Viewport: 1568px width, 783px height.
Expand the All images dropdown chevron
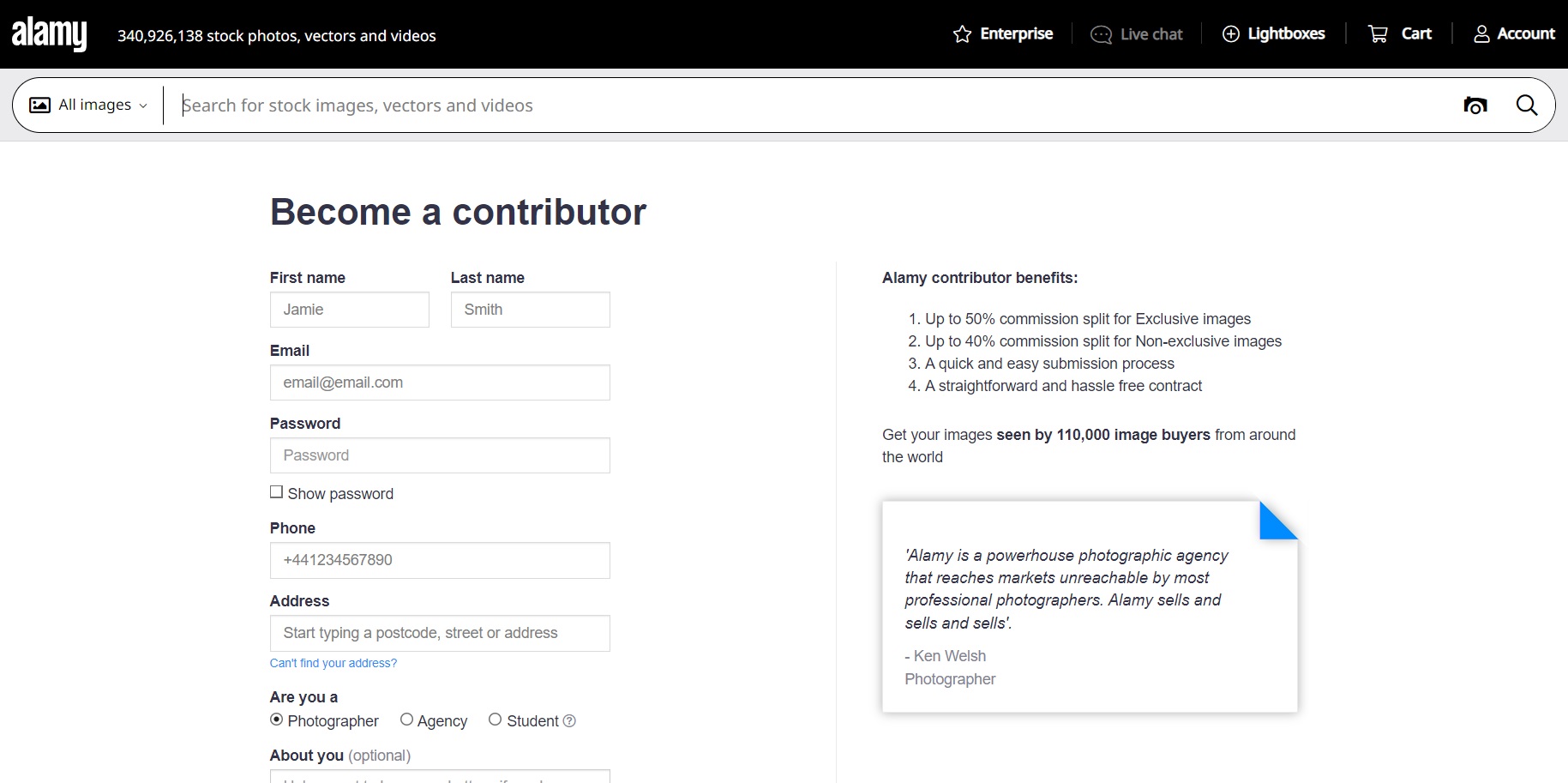pos(143,105)
